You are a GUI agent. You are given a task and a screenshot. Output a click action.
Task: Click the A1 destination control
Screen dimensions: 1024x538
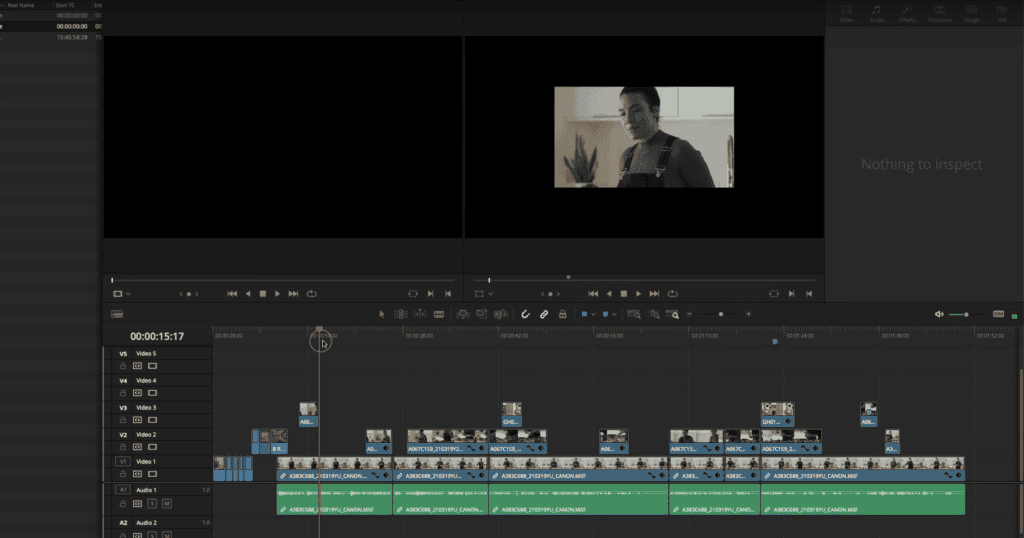point(122,489)
